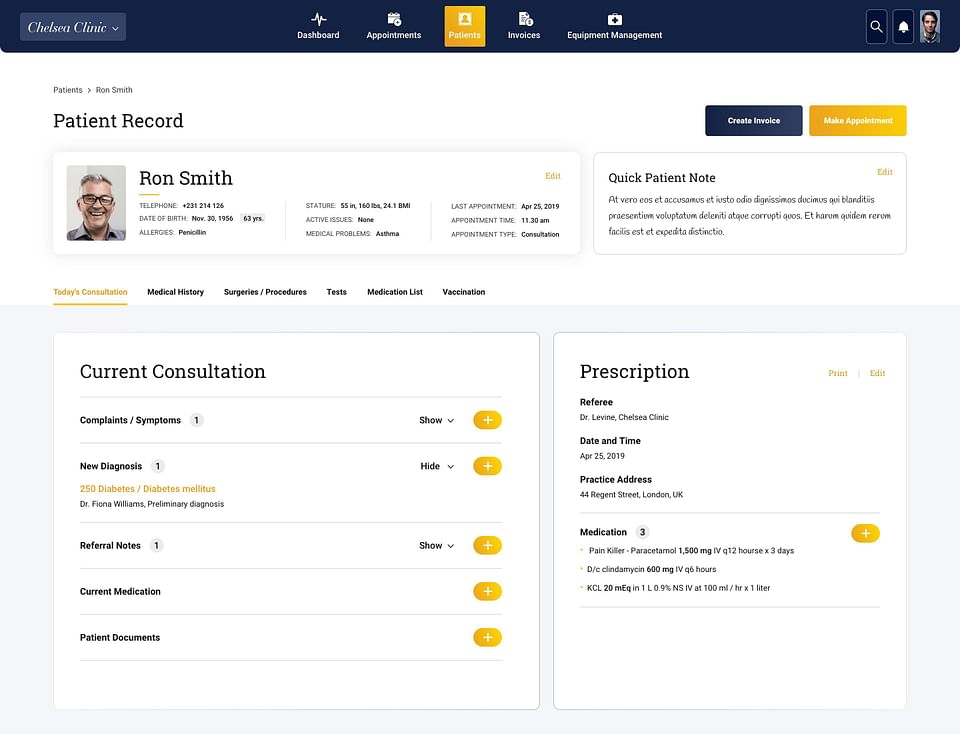Viewport: 960px width, 734px height.
Task: Click 44 Regent Street practice address
Action: pyautogui.click(x=631, y=495)
